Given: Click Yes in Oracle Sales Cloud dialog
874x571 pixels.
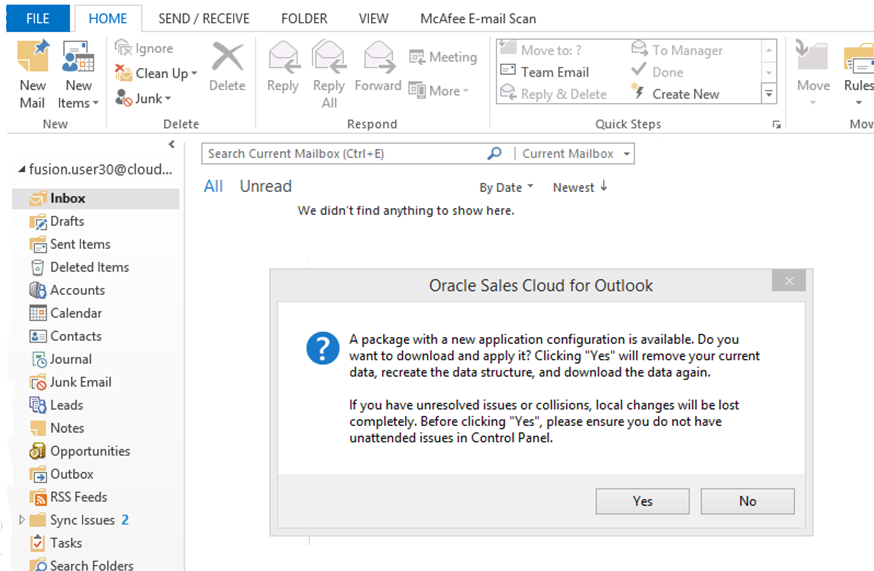Looking at the screenshot, I should (x=642, y=501).
